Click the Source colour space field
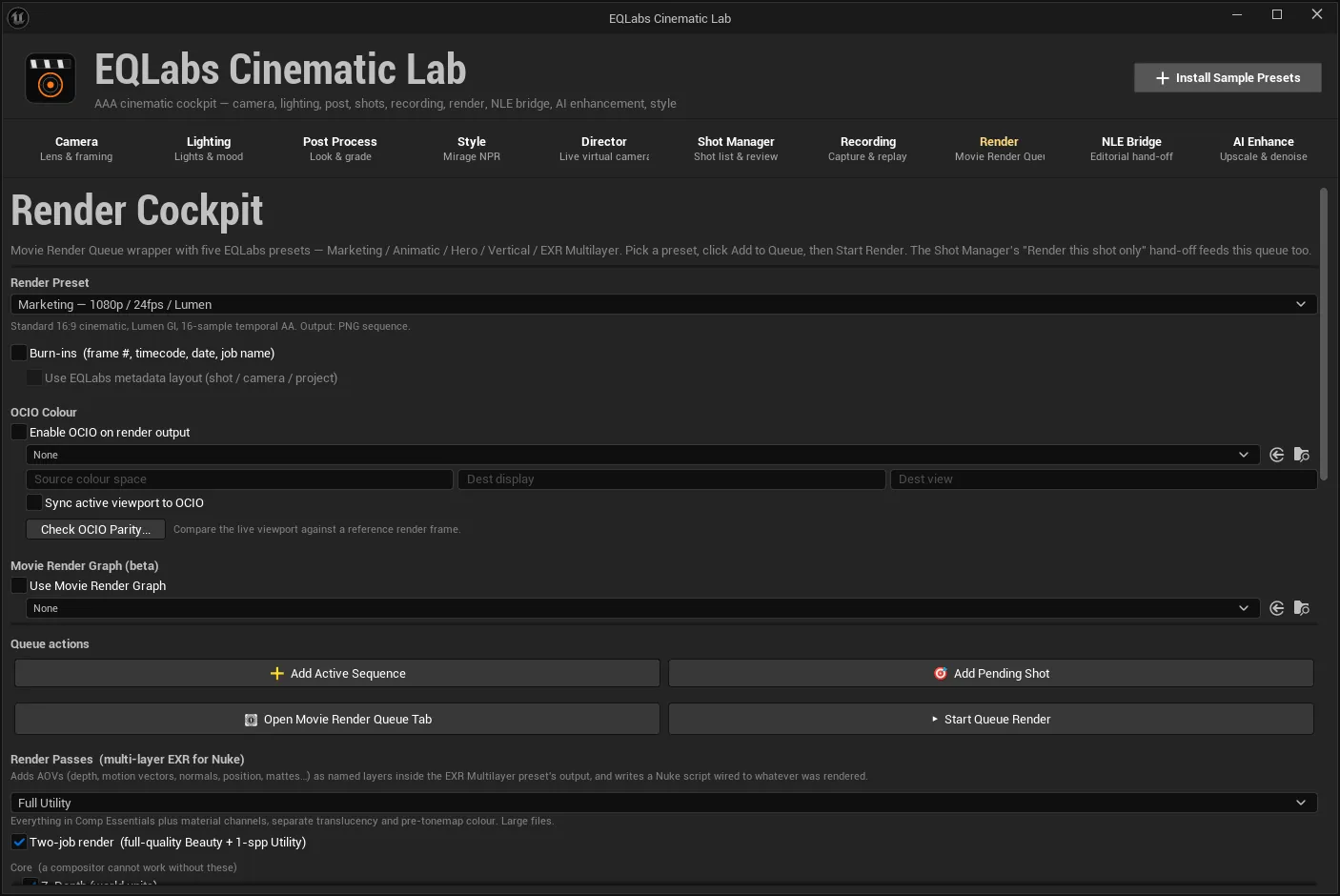Screen dimensions: 1340x896 click(x=239, y=479)
